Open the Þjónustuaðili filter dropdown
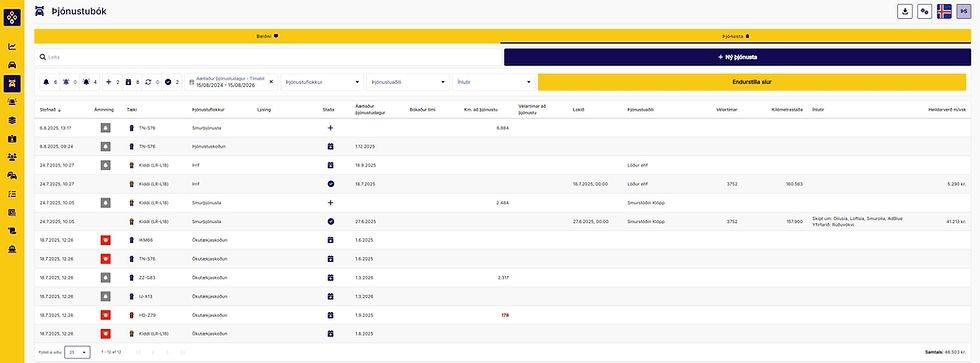This screenshot has height=363, width=980. [x=408, y=82]
